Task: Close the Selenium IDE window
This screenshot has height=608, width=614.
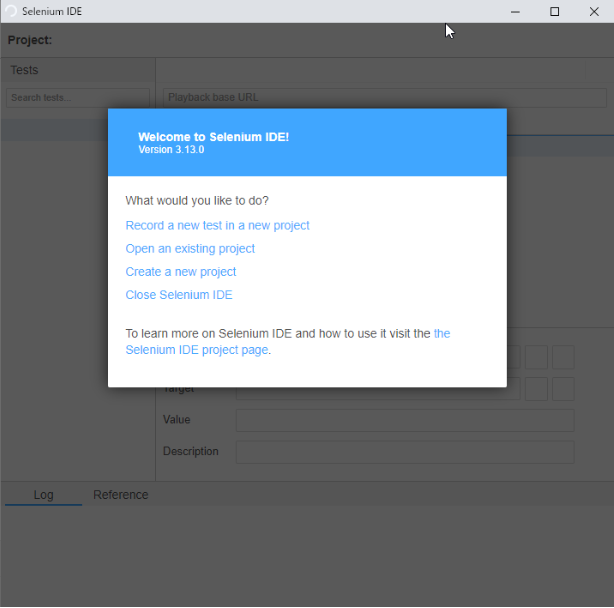Action: (594, 12)
